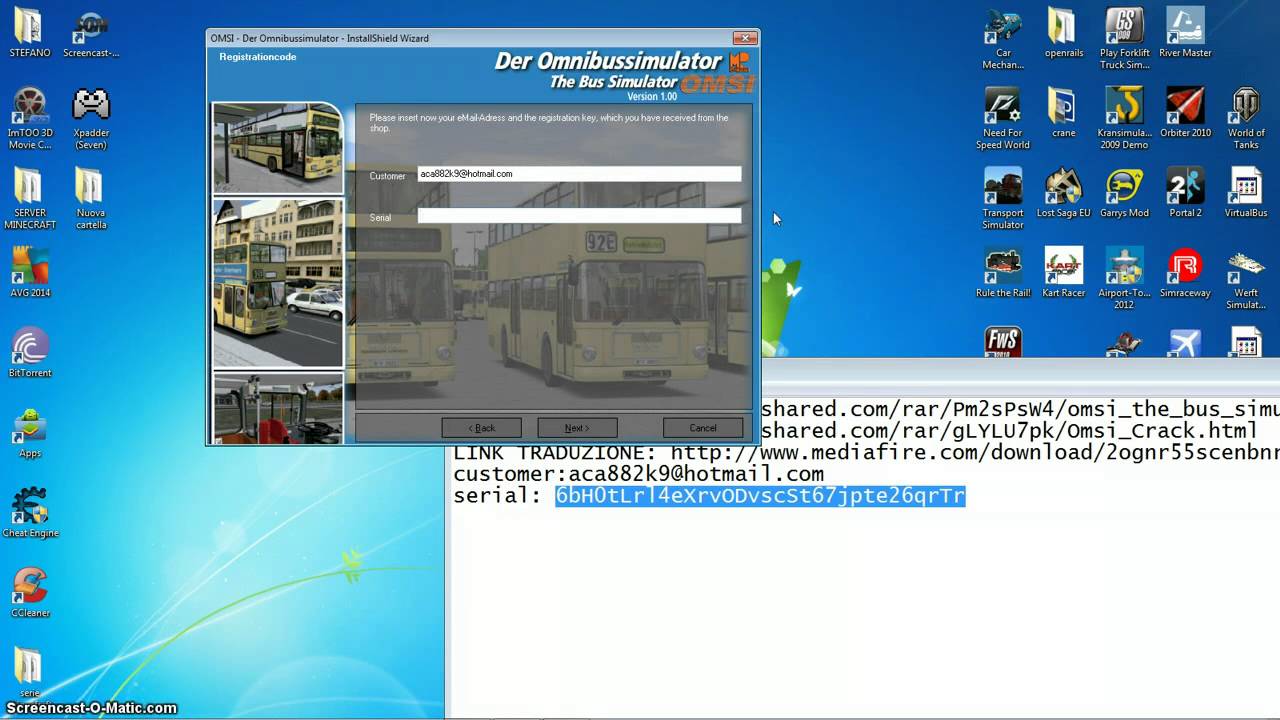Click the empty Serial input field
Image resolution: width=1280 pixels, height=720 pixels.
(579, 216)
